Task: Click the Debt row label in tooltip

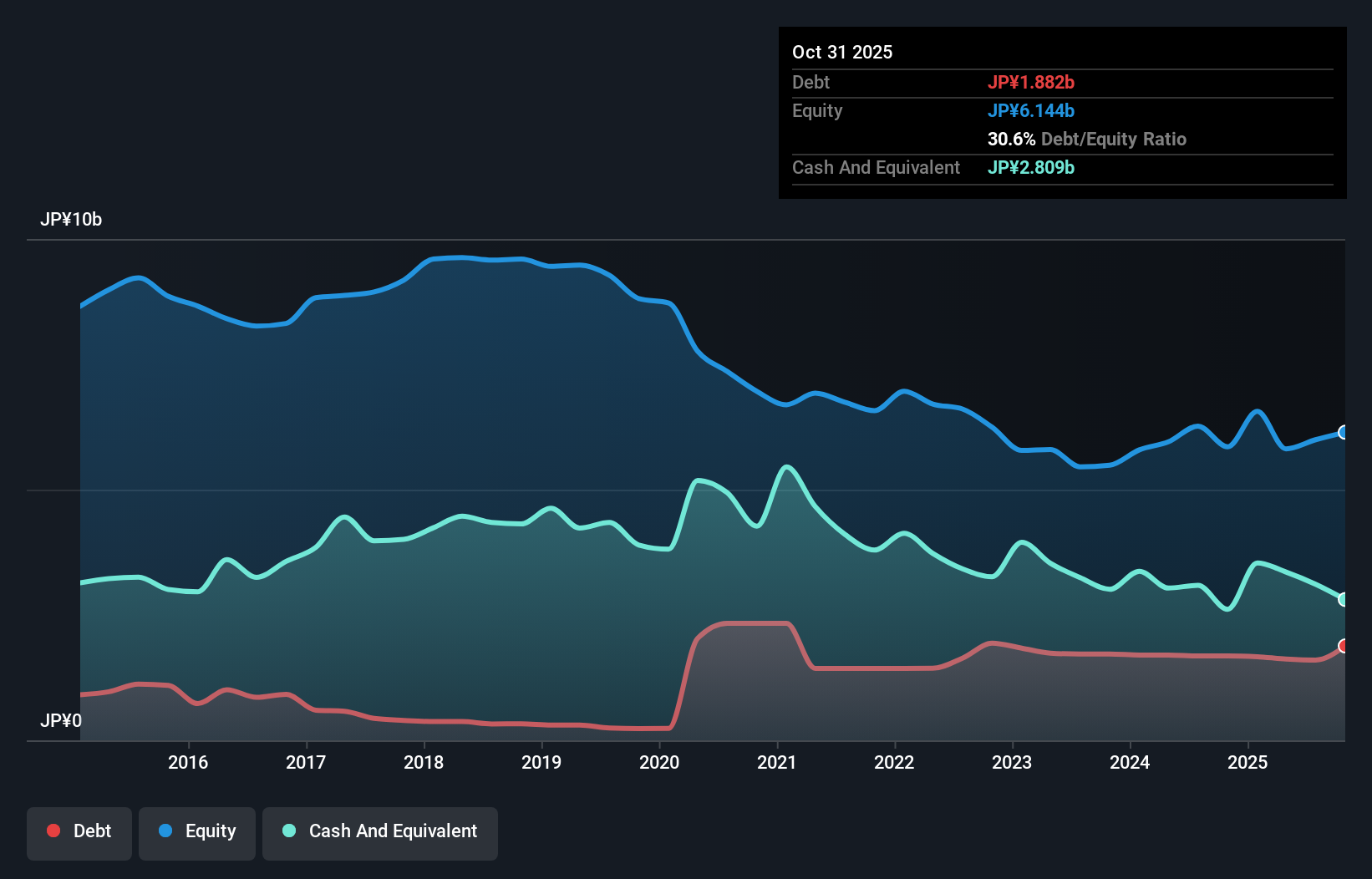Action: tap(810, 82)
